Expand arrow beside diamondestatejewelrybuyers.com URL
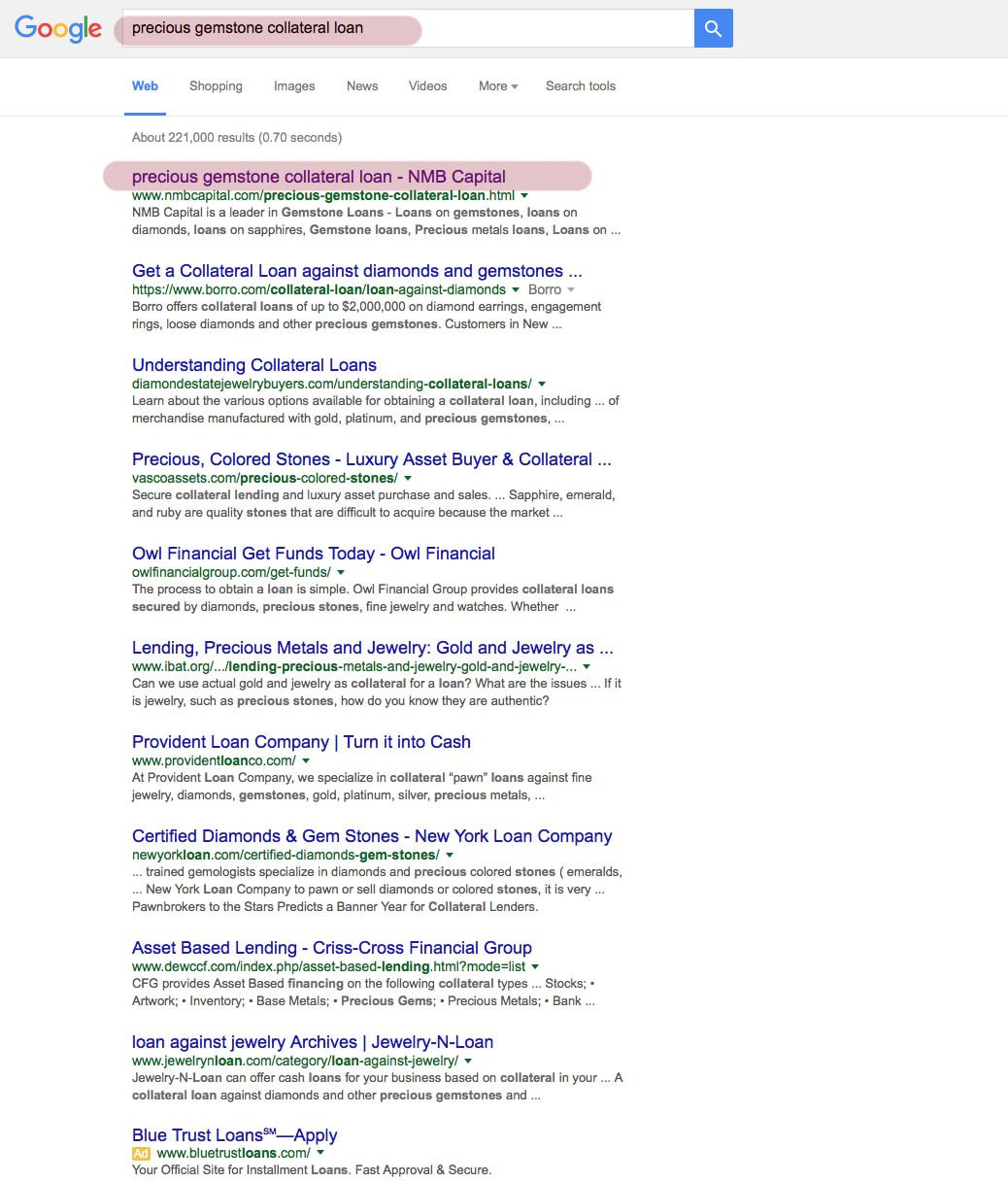Image resolution: width=1008 pixels, height=1181 pixels. (541, 385)
